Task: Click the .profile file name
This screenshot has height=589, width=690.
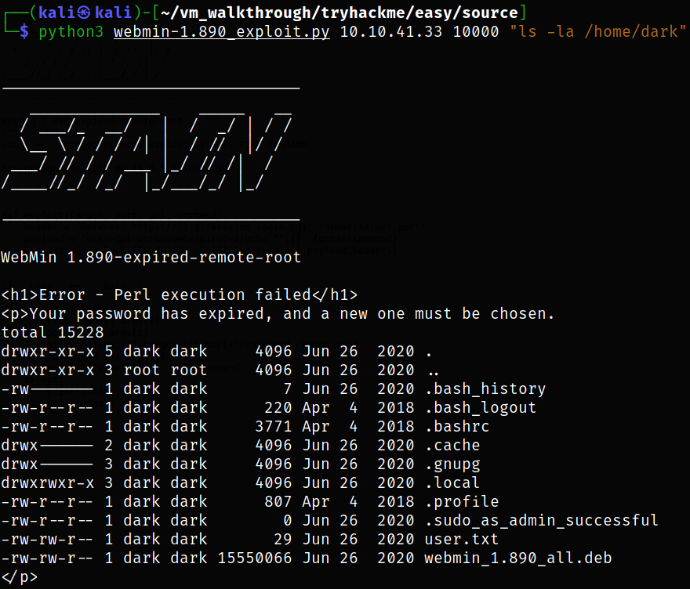Action: [462, 502]
